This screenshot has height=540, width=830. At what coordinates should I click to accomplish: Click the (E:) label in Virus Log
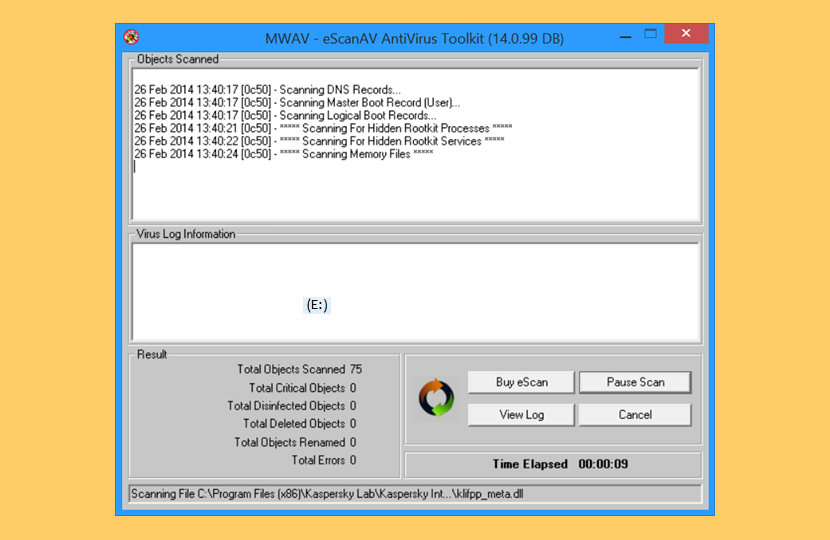pyautogui.click(x=317, y=306)
